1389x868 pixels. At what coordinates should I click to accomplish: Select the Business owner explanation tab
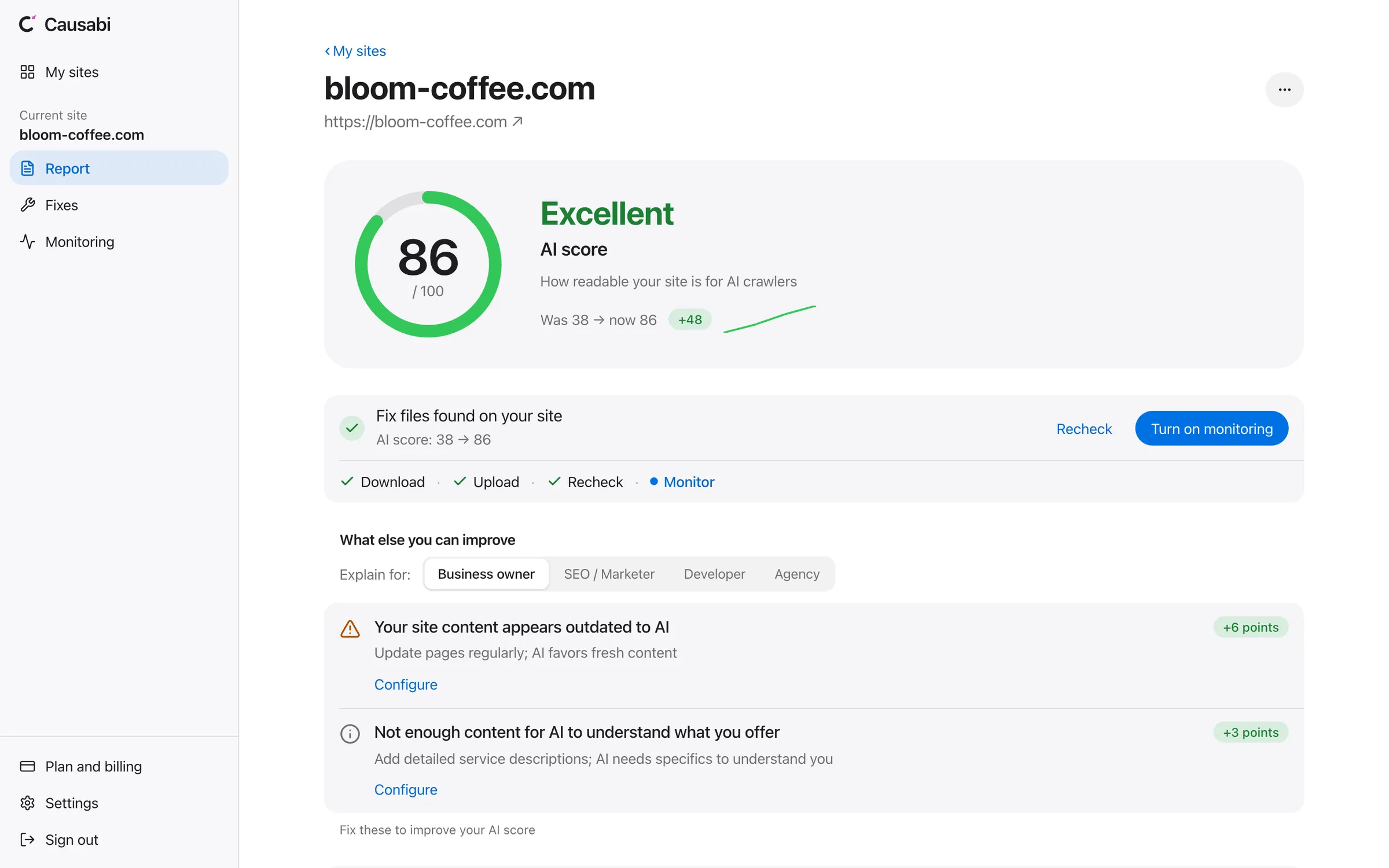coord(486,573)
